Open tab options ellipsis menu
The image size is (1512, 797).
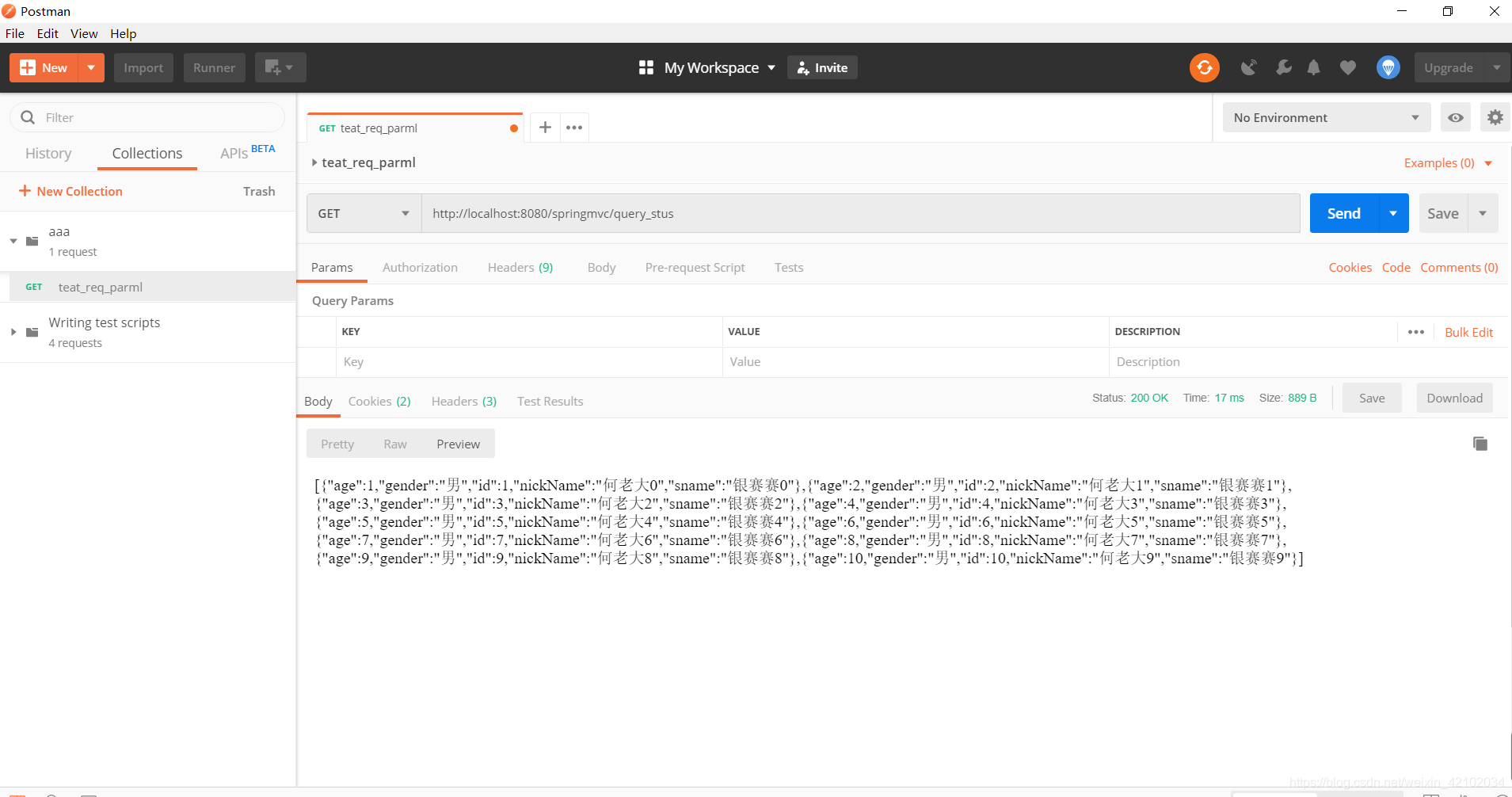point(574,127)
